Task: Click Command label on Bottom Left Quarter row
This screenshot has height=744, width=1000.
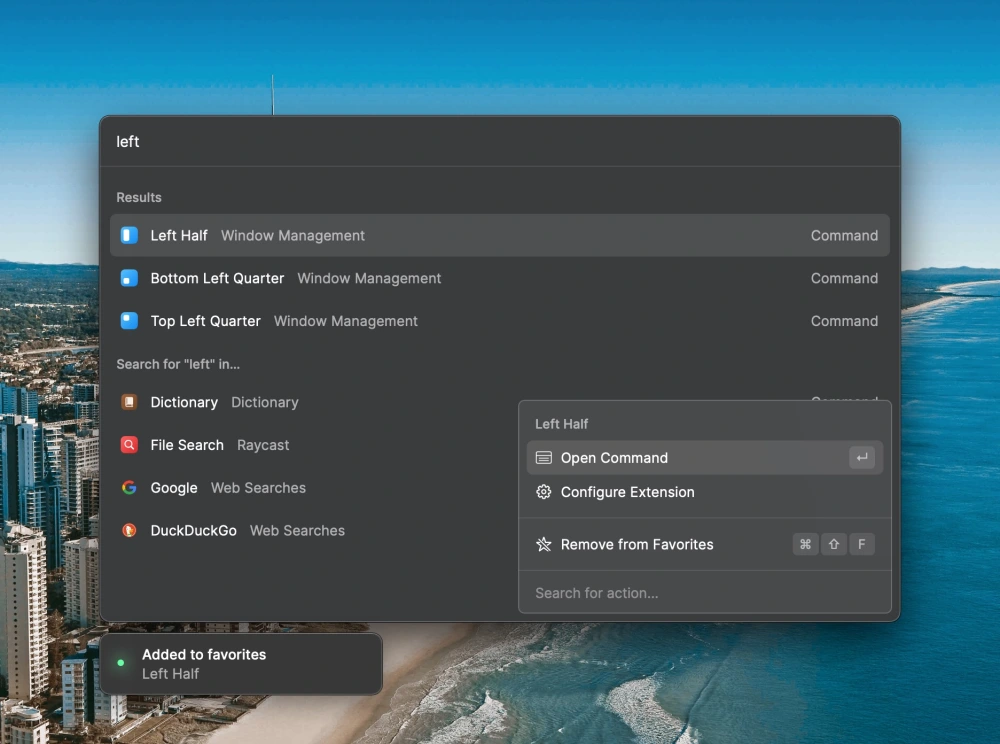Action: point(844,278)
